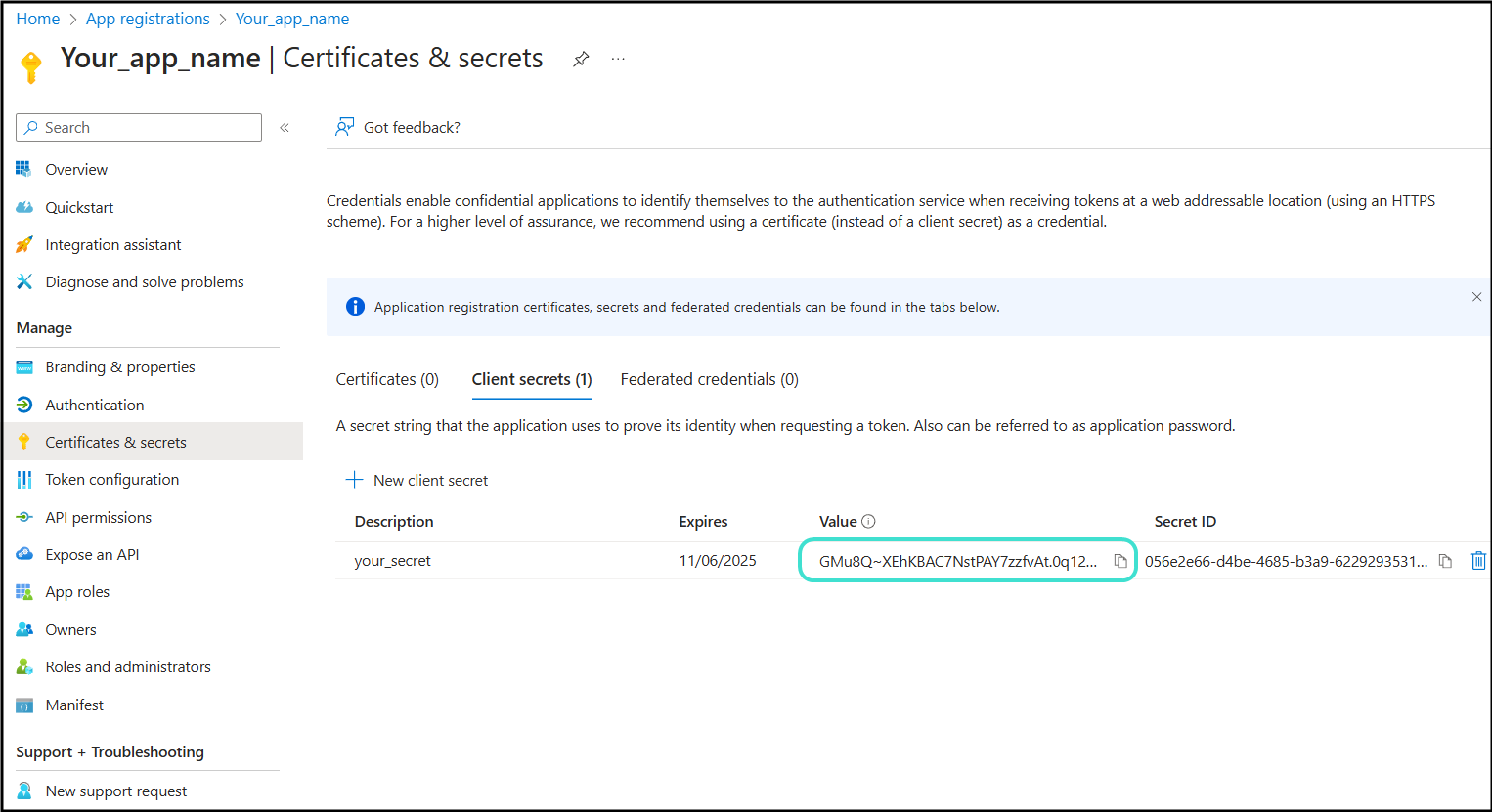Copy the Secret ID to clipboard
The width and height of the screenshot is (1492, 812).
pos(1445,561)
